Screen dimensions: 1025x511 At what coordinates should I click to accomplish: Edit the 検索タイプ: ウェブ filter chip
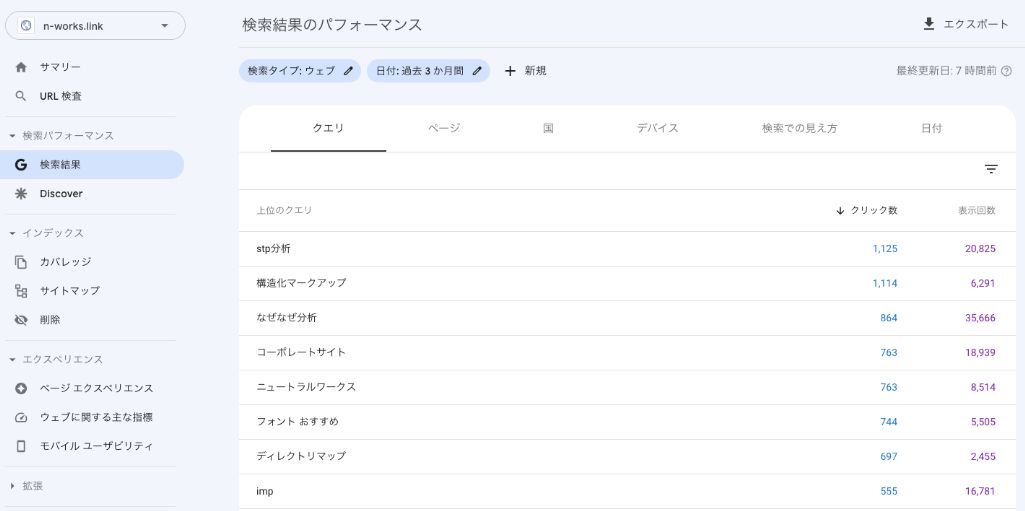coord(300,71)
